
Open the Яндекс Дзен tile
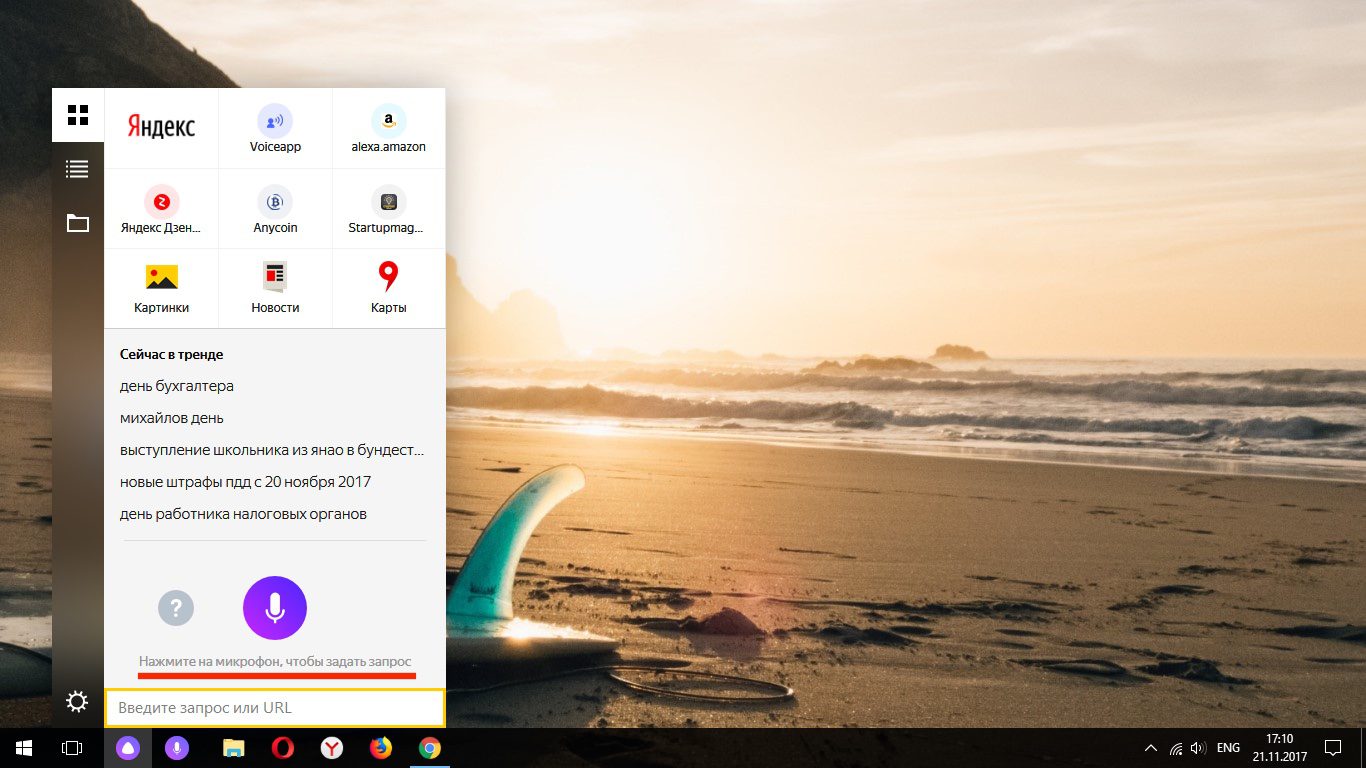(161, 208)
